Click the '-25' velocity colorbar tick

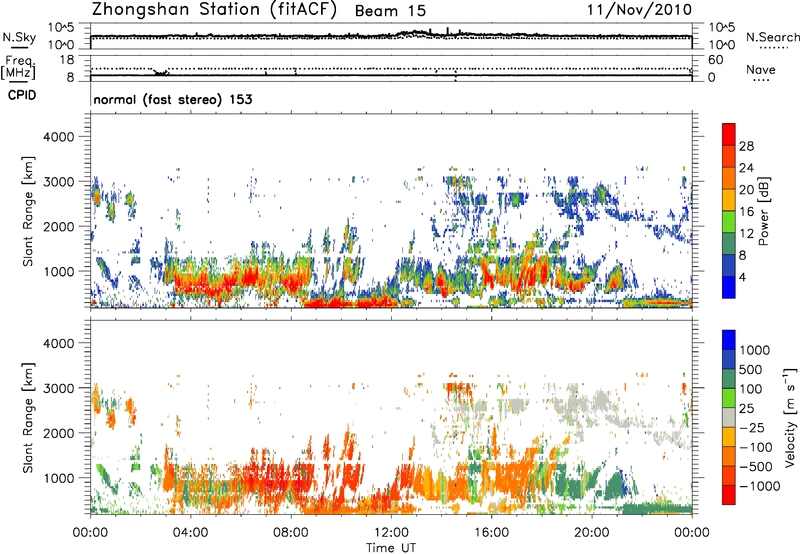pos(750,427)
